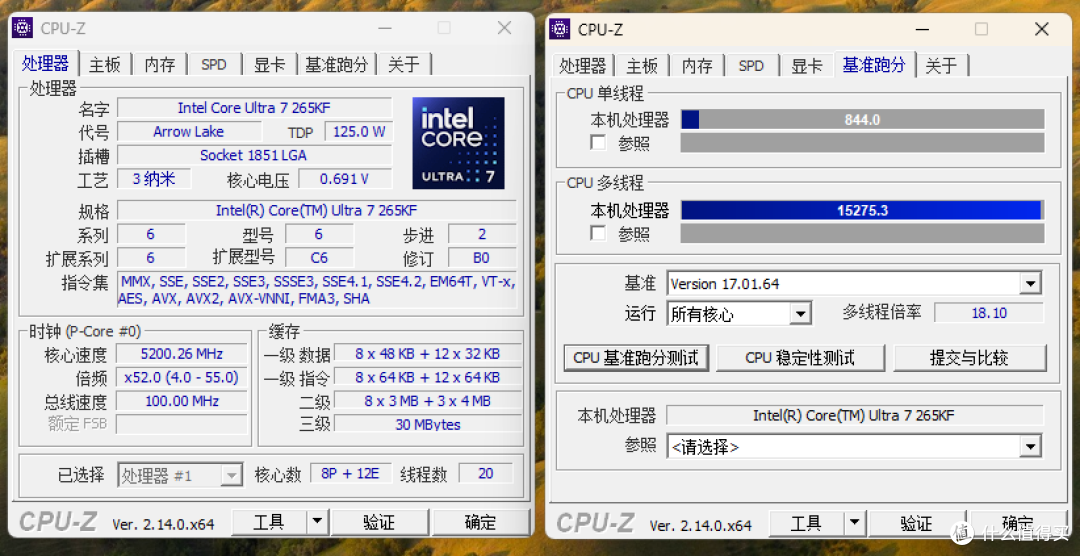Select 显卡 tab in left window
This screenshot has height=556, width=1080.
269,65
